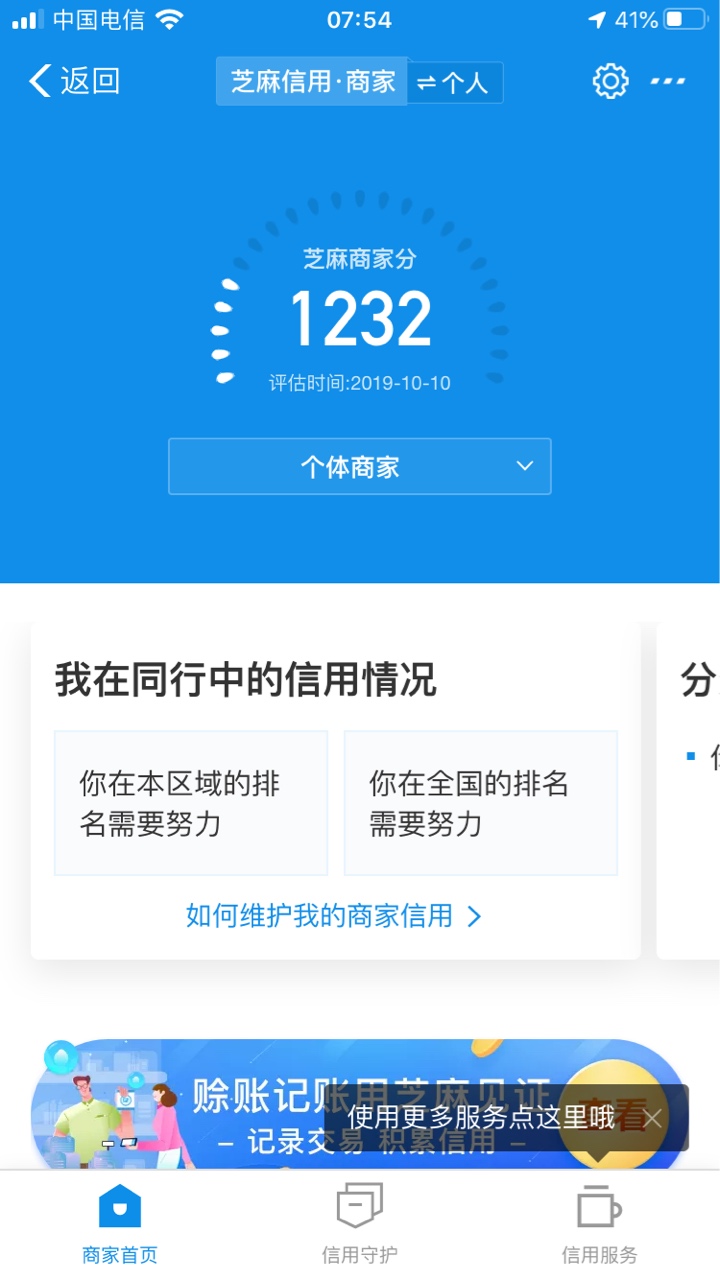Screen dimensions: 720x1280
Task: Expand the 个体商家 dropdown
Action: (360, 466)
